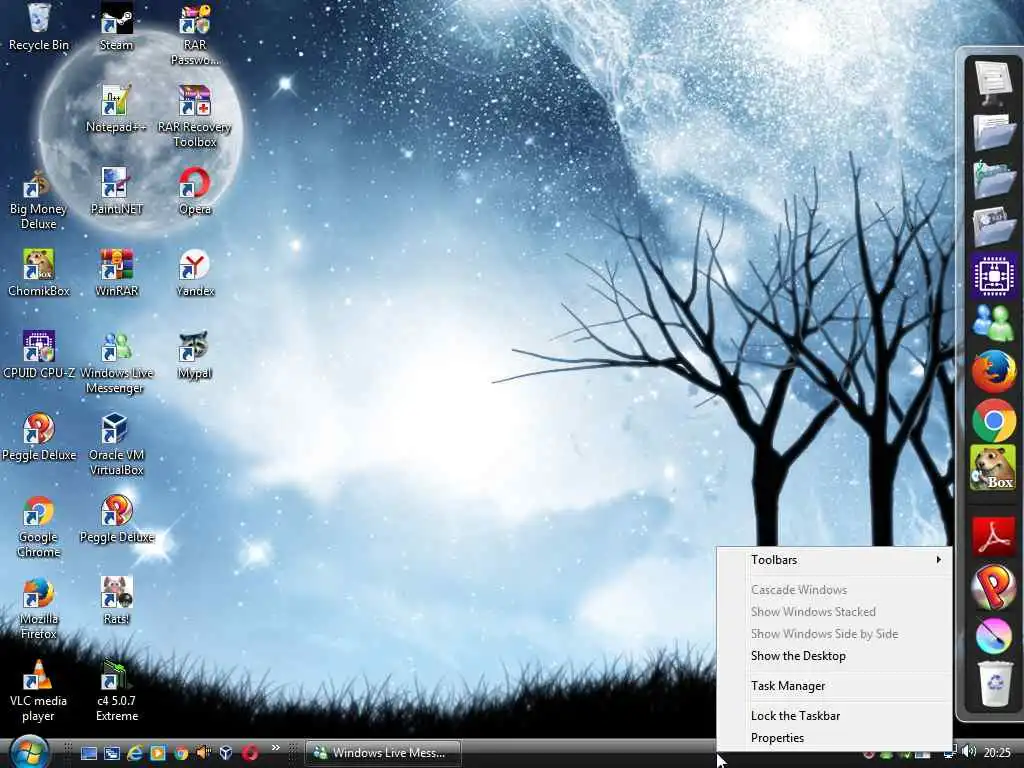
Task: Open the RAR Recovery Toolbox shortcut
Action: (195, 116)
